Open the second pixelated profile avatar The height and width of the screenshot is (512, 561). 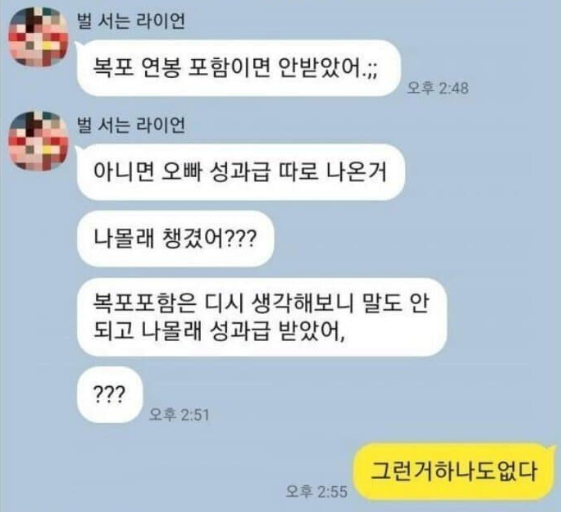point(38,141)
